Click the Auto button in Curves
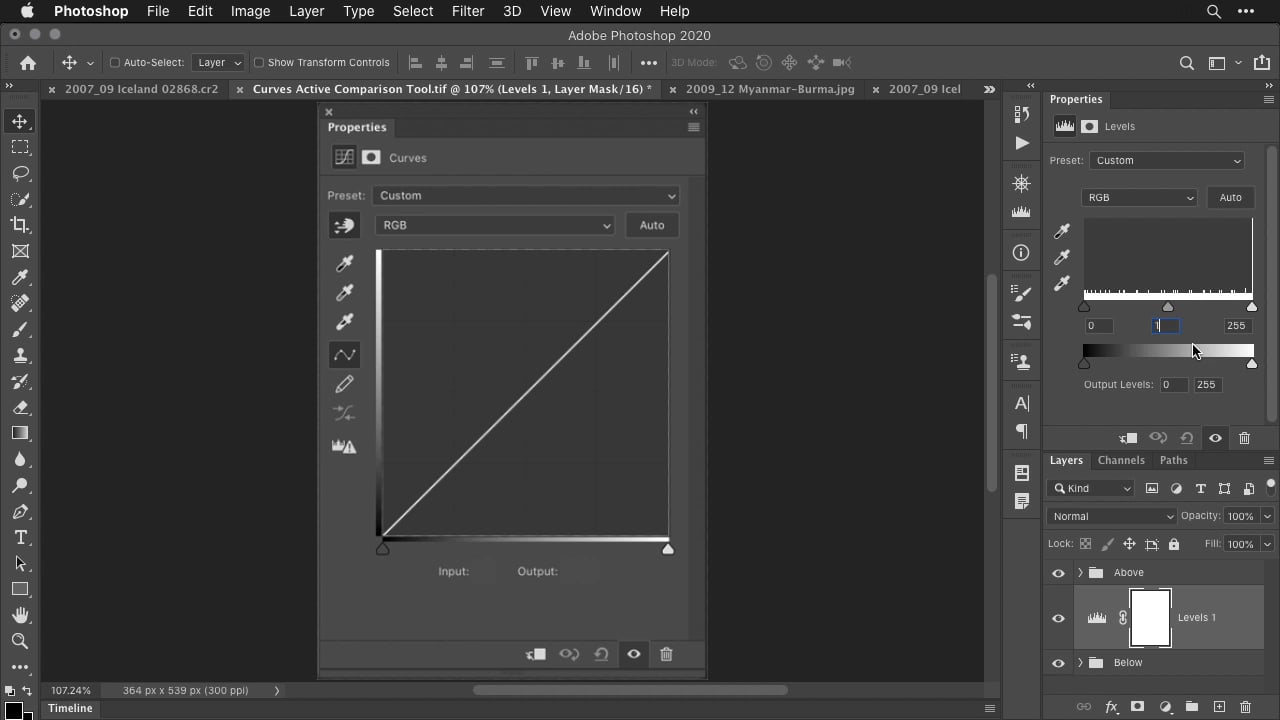The image size is (1280, 720). point(652,225)
